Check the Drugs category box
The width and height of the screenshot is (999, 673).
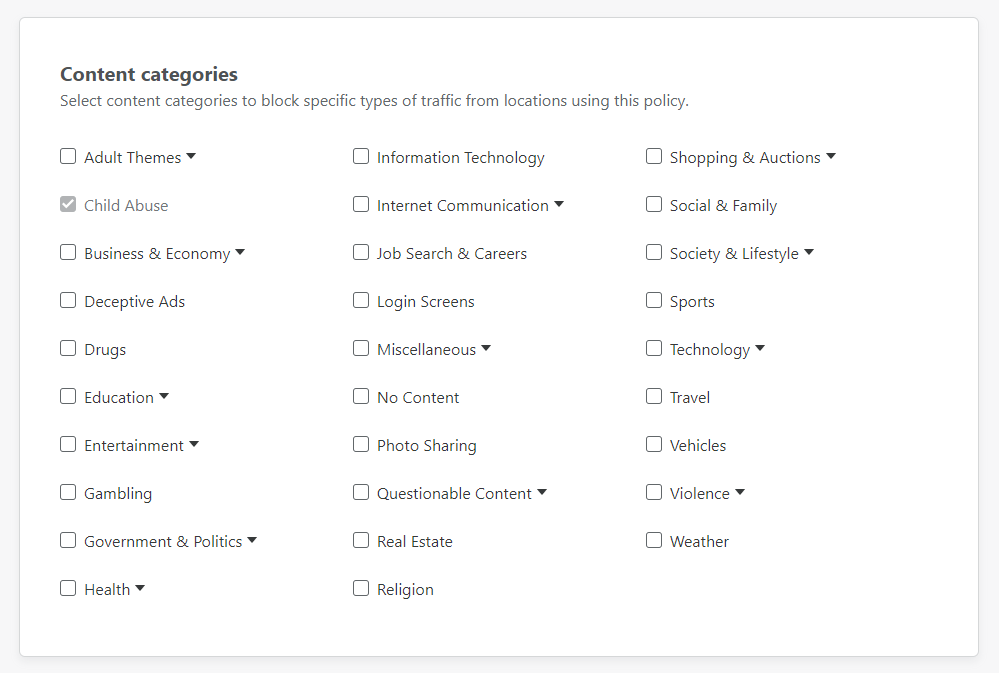(68, 348)
